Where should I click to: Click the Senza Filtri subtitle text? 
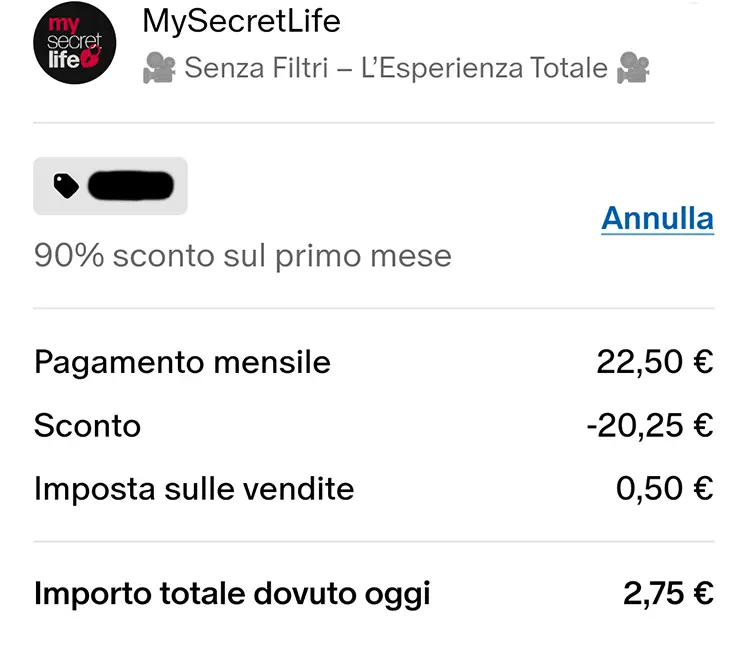coord(396,68)
